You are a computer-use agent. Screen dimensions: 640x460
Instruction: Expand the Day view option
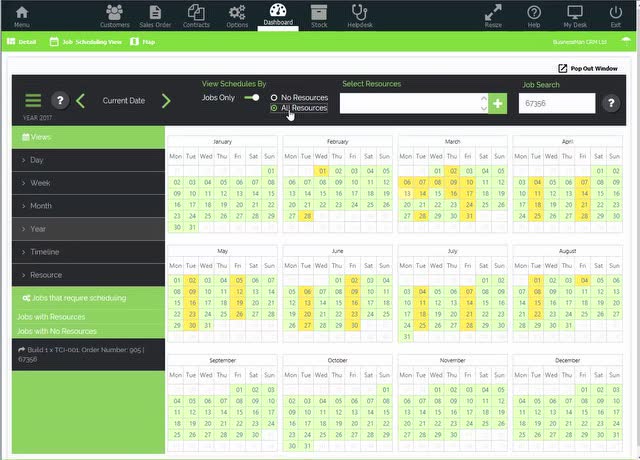pyautogui.click(x=88, y=160)
